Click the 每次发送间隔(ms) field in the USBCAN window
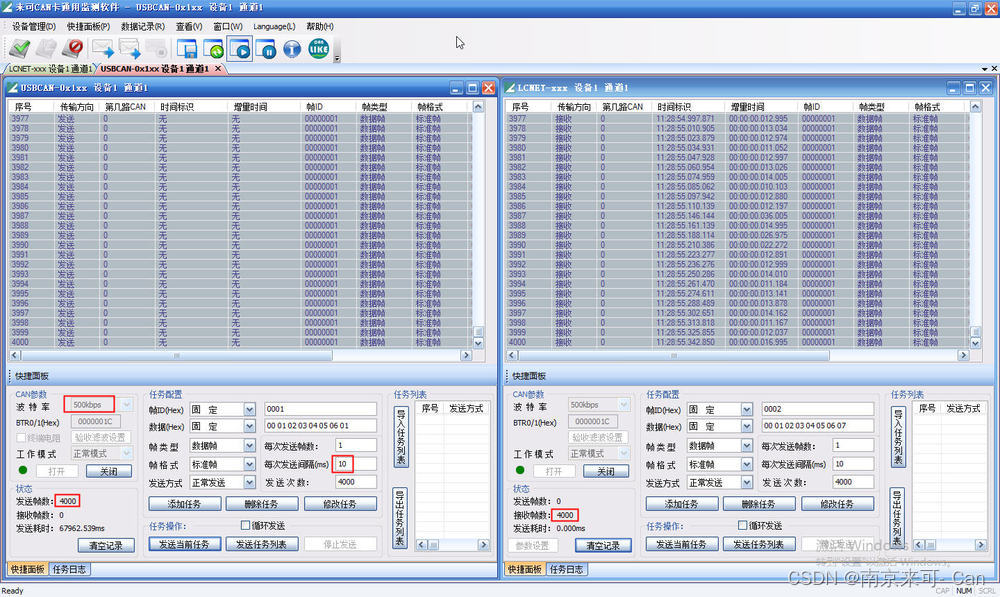This screenshot has height=597, width=1000. coord(355,464)
